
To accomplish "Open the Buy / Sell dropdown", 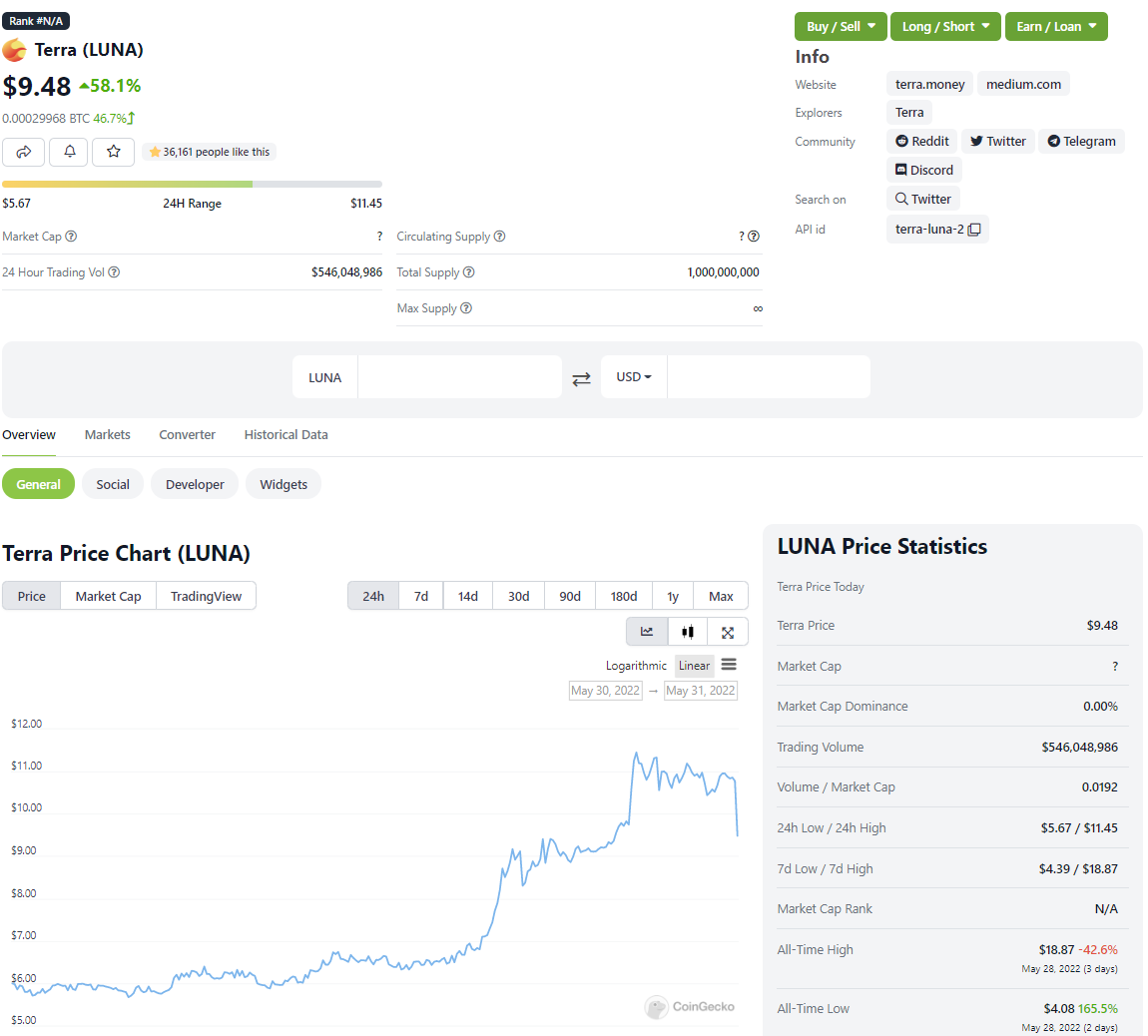I will [x=841, y=26].
